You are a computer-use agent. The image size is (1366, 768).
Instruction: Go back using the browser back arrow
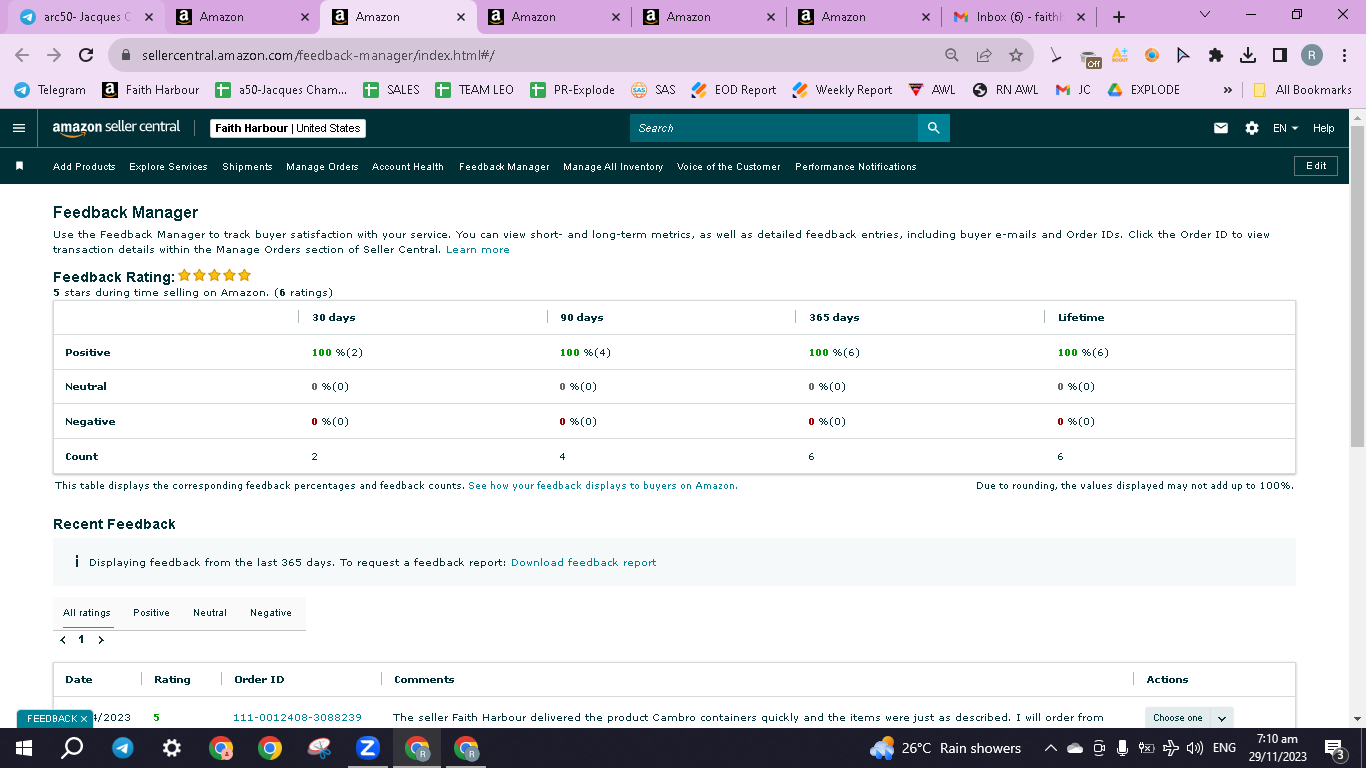point(23,56)
